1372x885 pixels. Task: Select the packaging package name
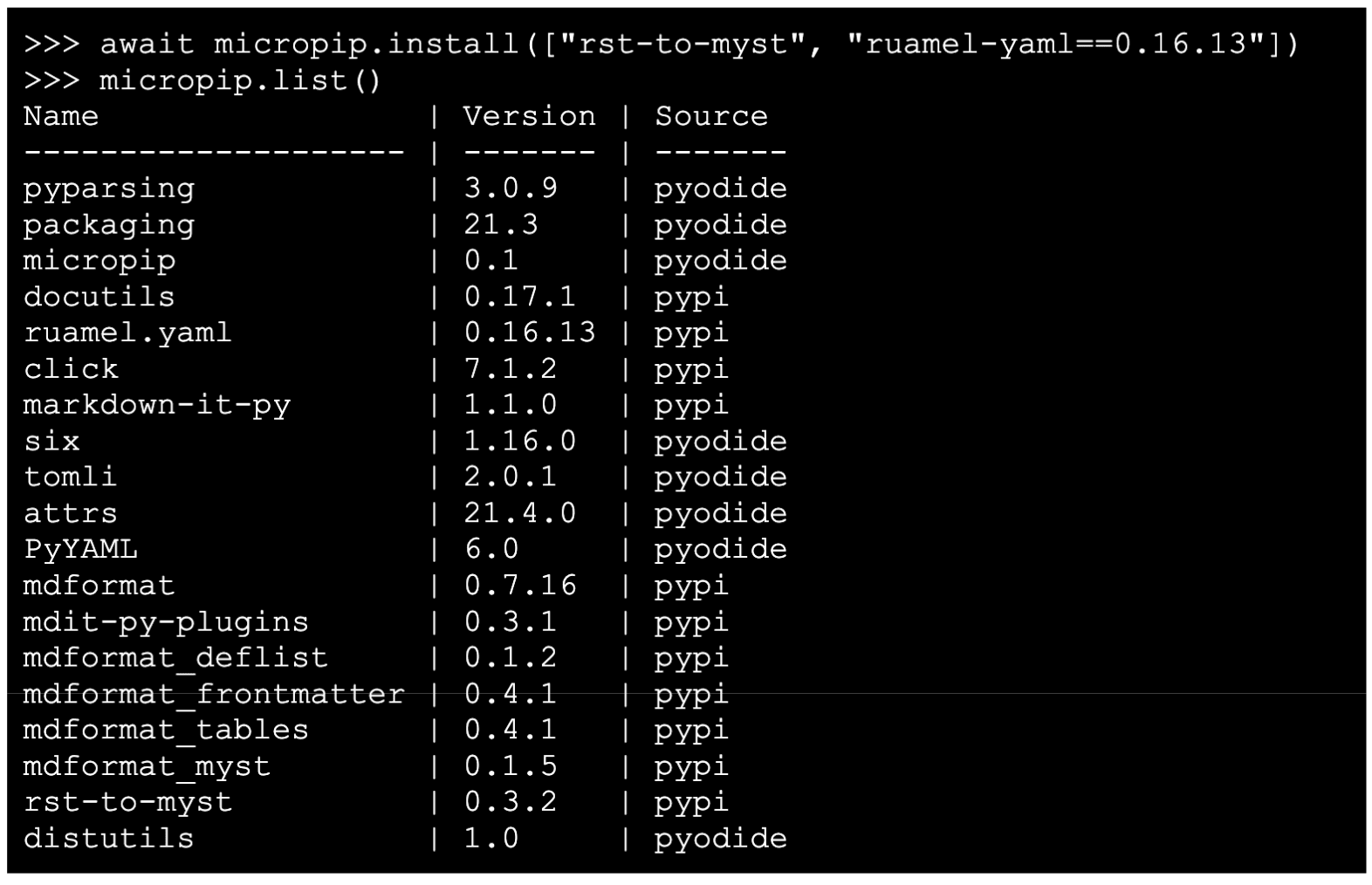pos(109,225)
